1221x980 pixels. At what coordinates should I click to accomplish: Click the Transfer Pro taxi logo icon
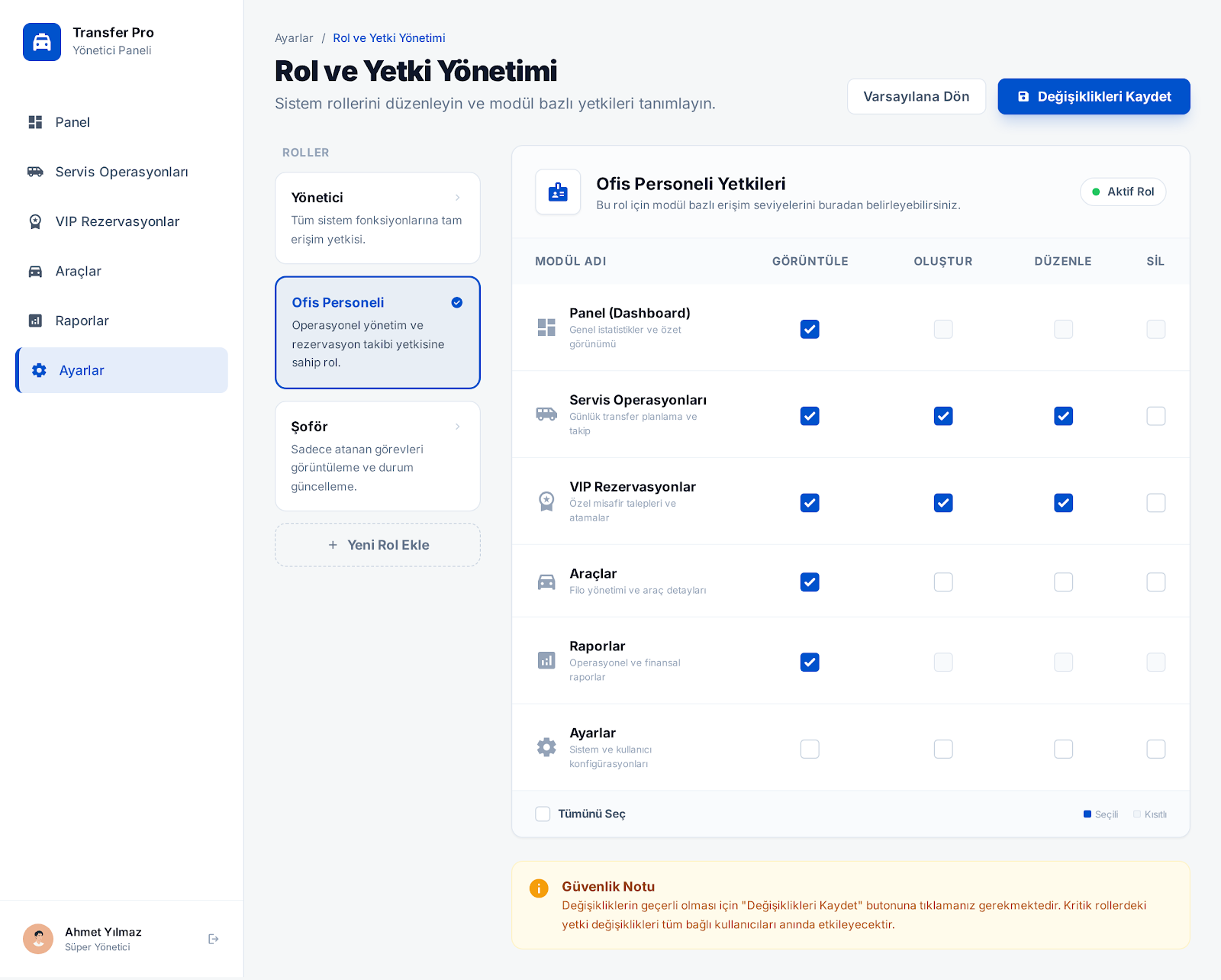tap(42, 42)
